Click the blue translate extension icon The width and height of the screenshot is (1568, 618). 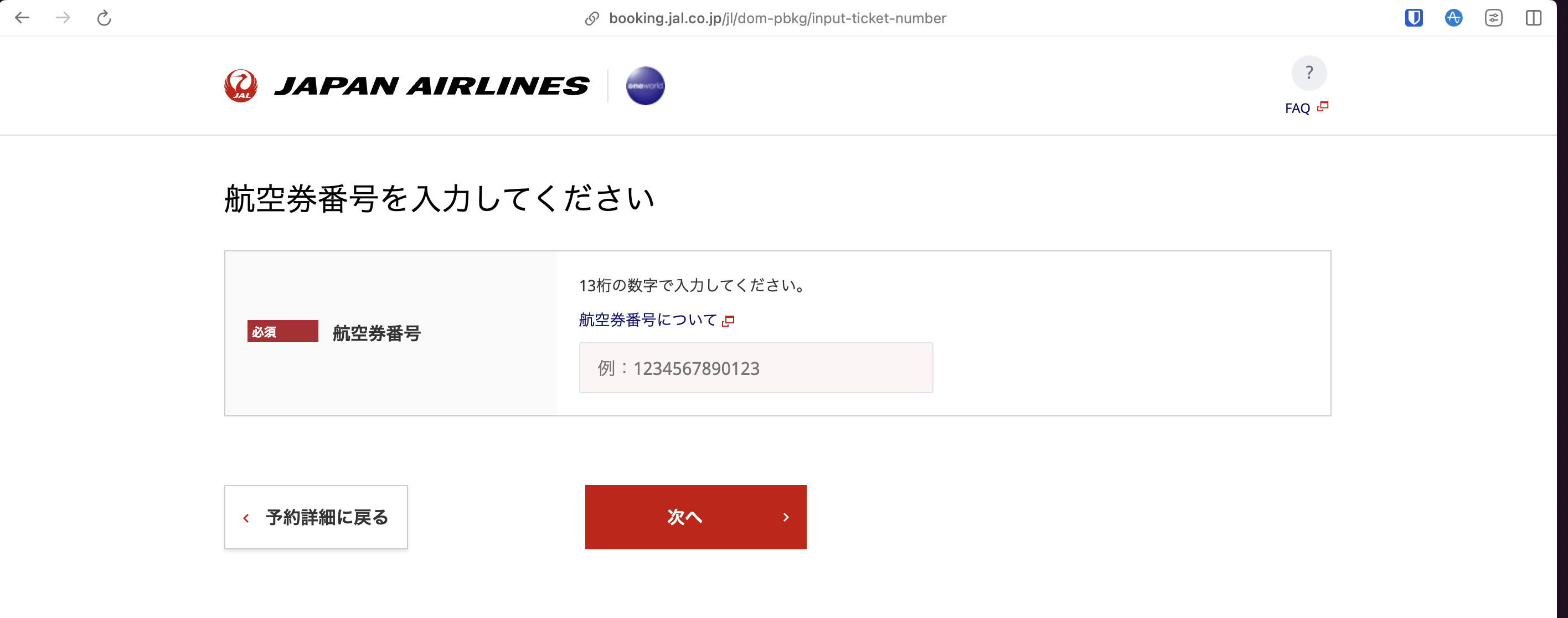[1453, 18]
